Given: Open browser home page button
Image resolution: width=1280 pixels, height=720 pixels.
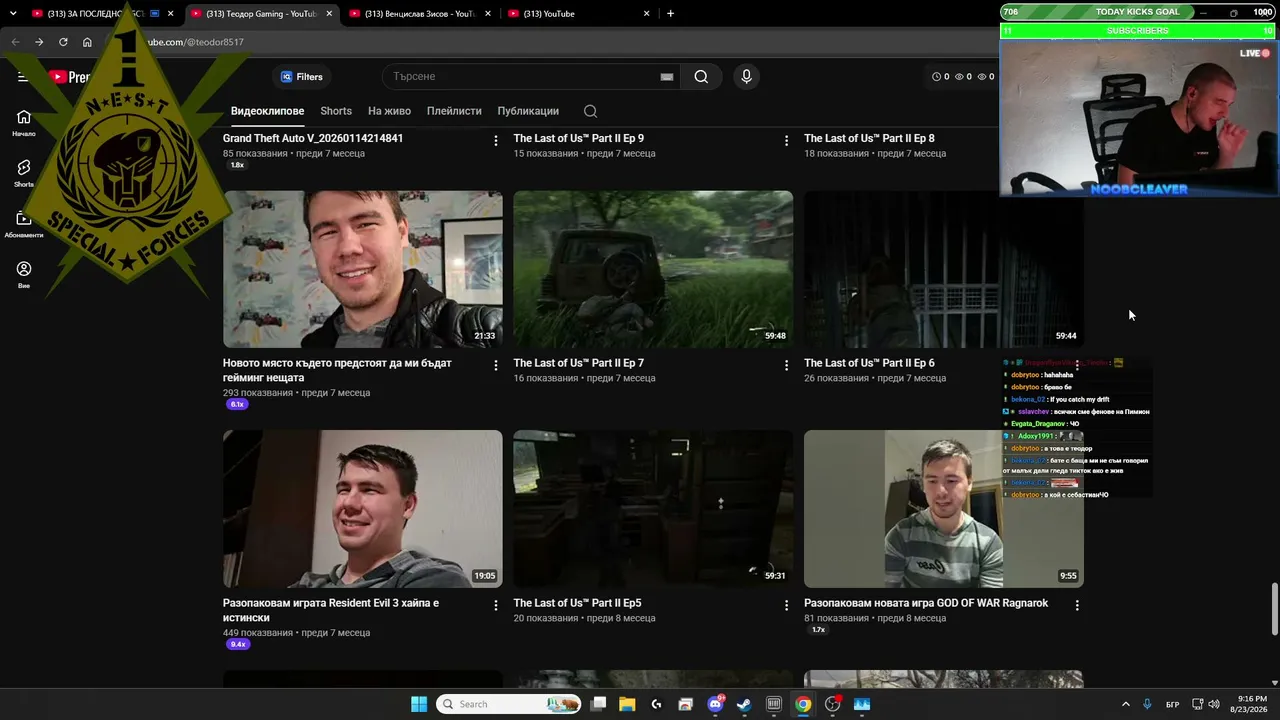Looking at the screenshot, I should (x=87, y=42).
